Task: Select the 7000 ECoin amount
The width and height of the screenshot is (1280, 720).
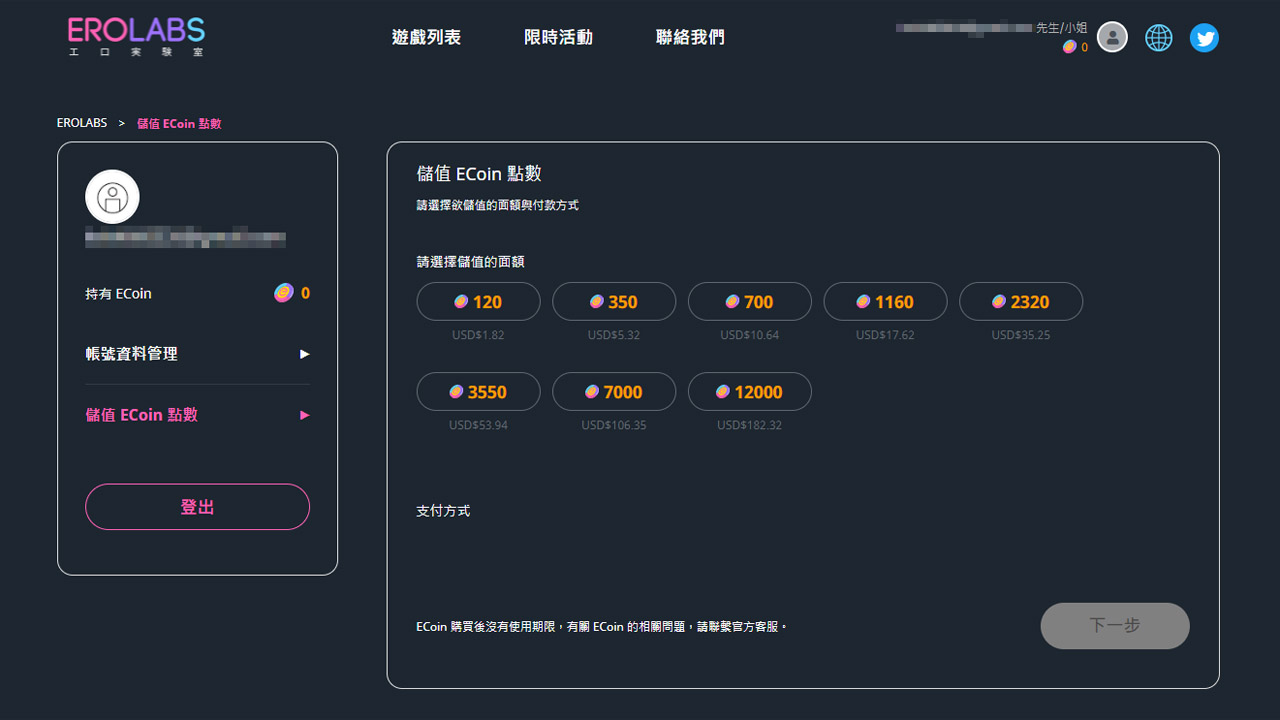Action: coord(614,392)
